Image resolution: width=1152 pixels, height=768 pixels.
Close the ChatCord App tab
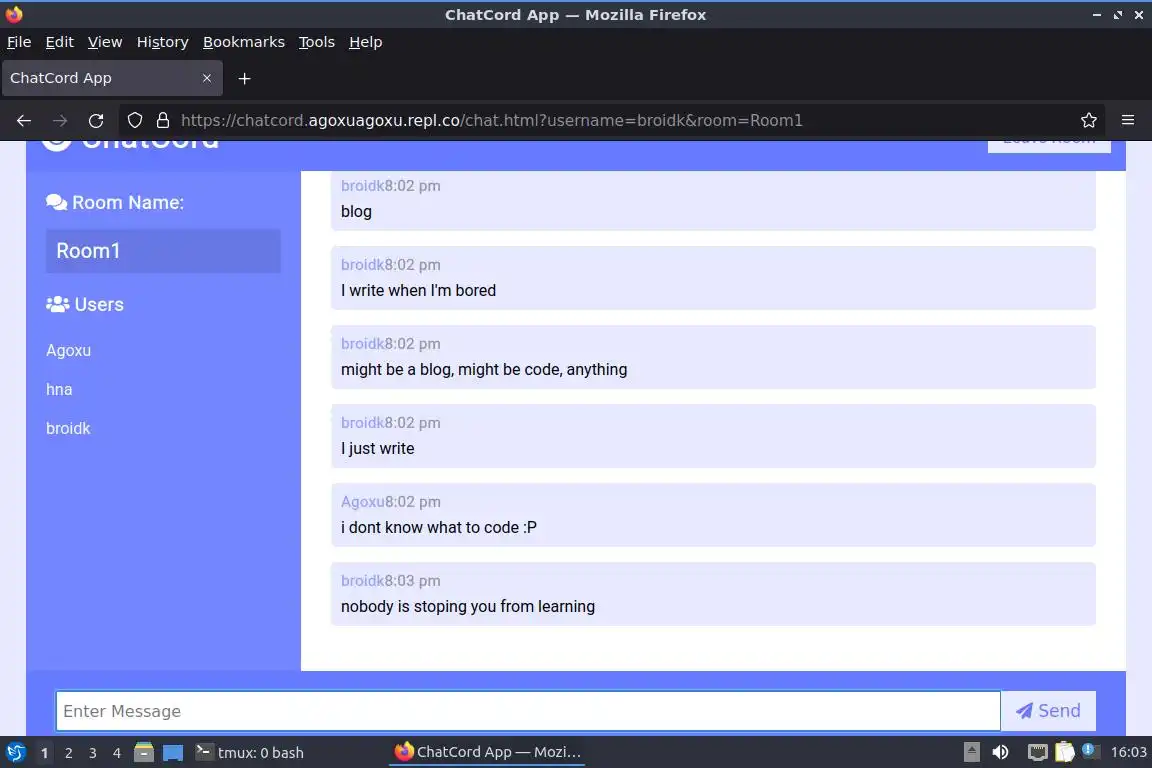207,78
